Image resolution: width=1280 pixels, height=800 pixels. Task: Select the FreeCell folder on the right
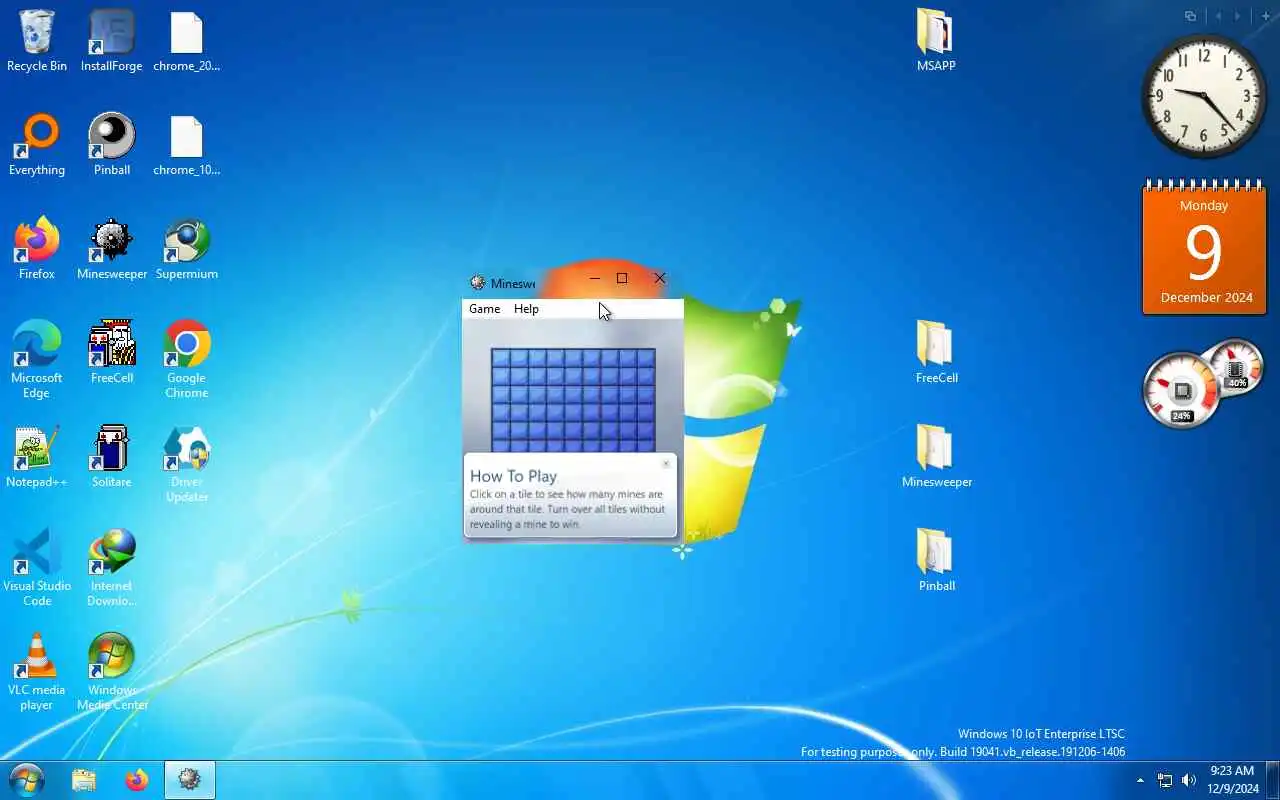click(936, 352)
